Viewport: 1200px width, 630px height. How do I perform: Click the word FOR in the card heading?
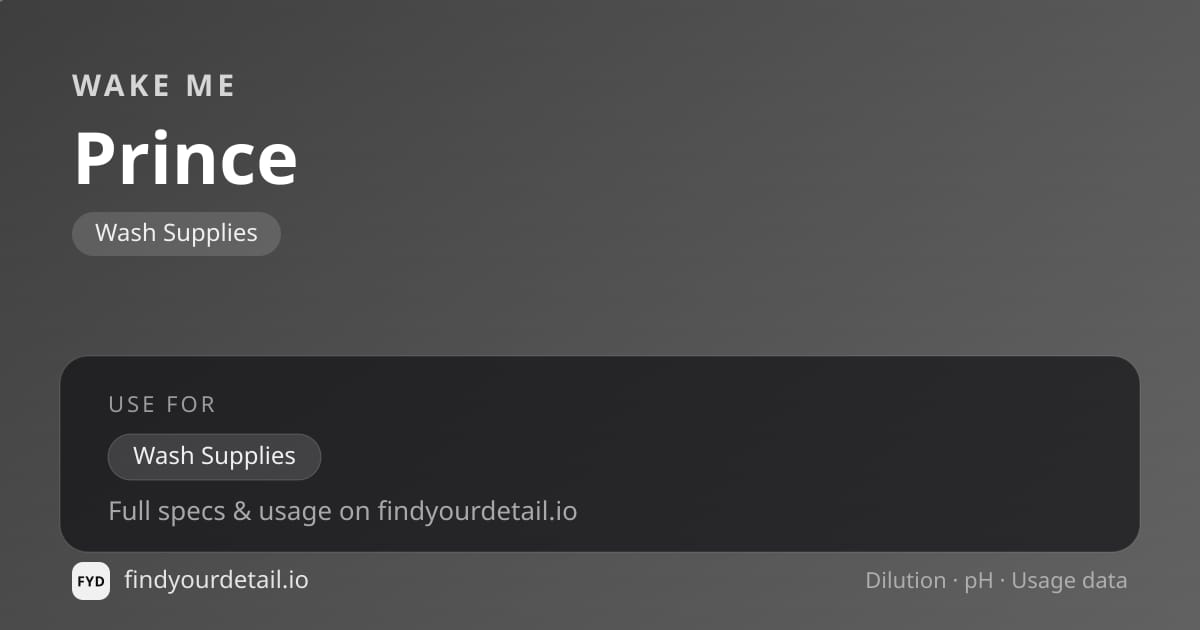coord(193,404)
